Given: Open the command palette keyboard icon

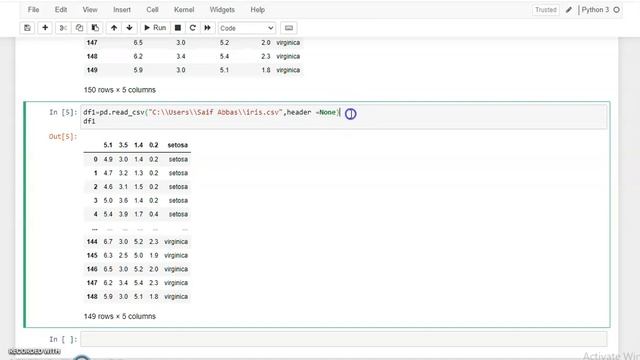Looking at the screenshot, I should pos(289,28).
